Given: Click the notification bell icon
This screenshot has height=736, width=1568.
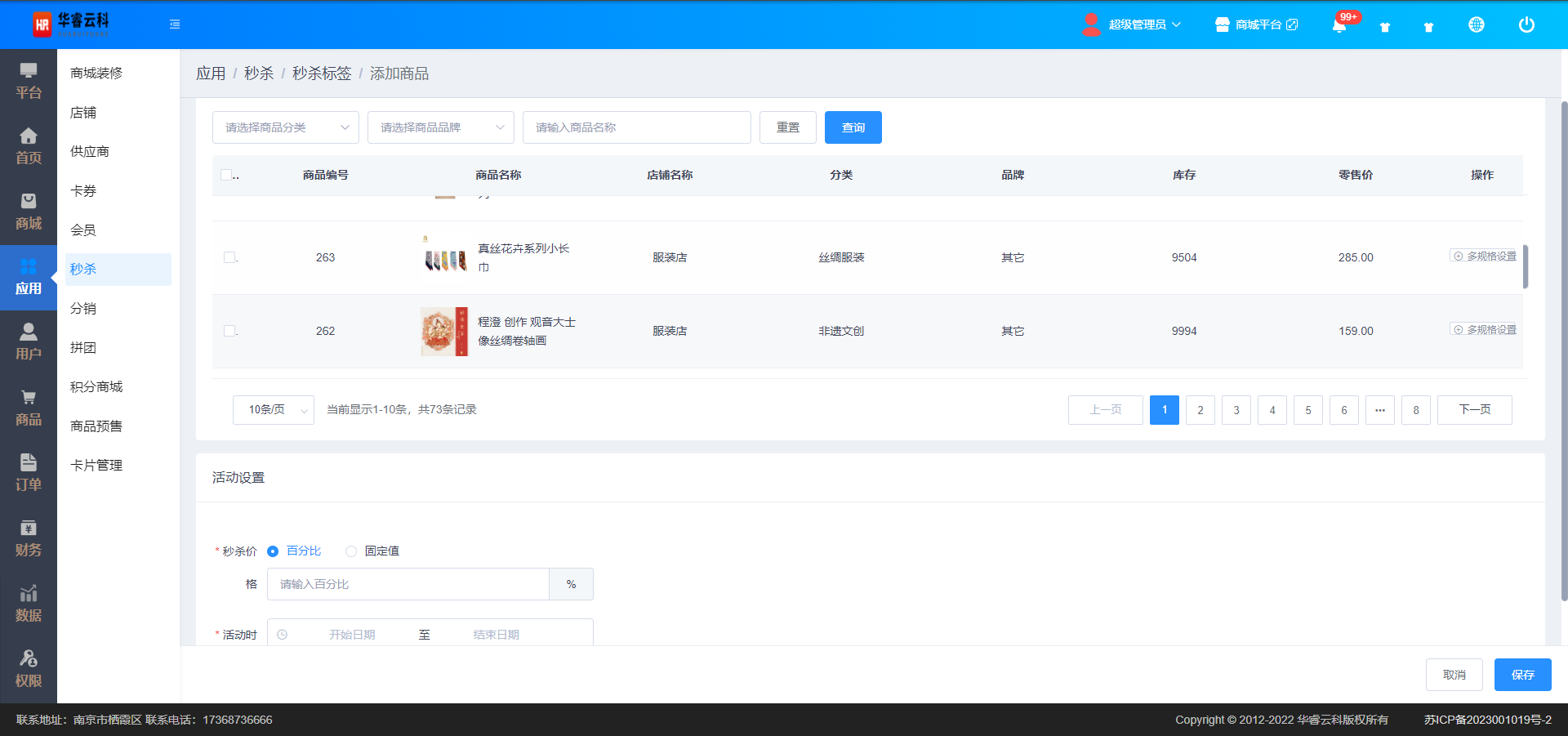Looking at the screenshot, I should [x=1339, y=25].
